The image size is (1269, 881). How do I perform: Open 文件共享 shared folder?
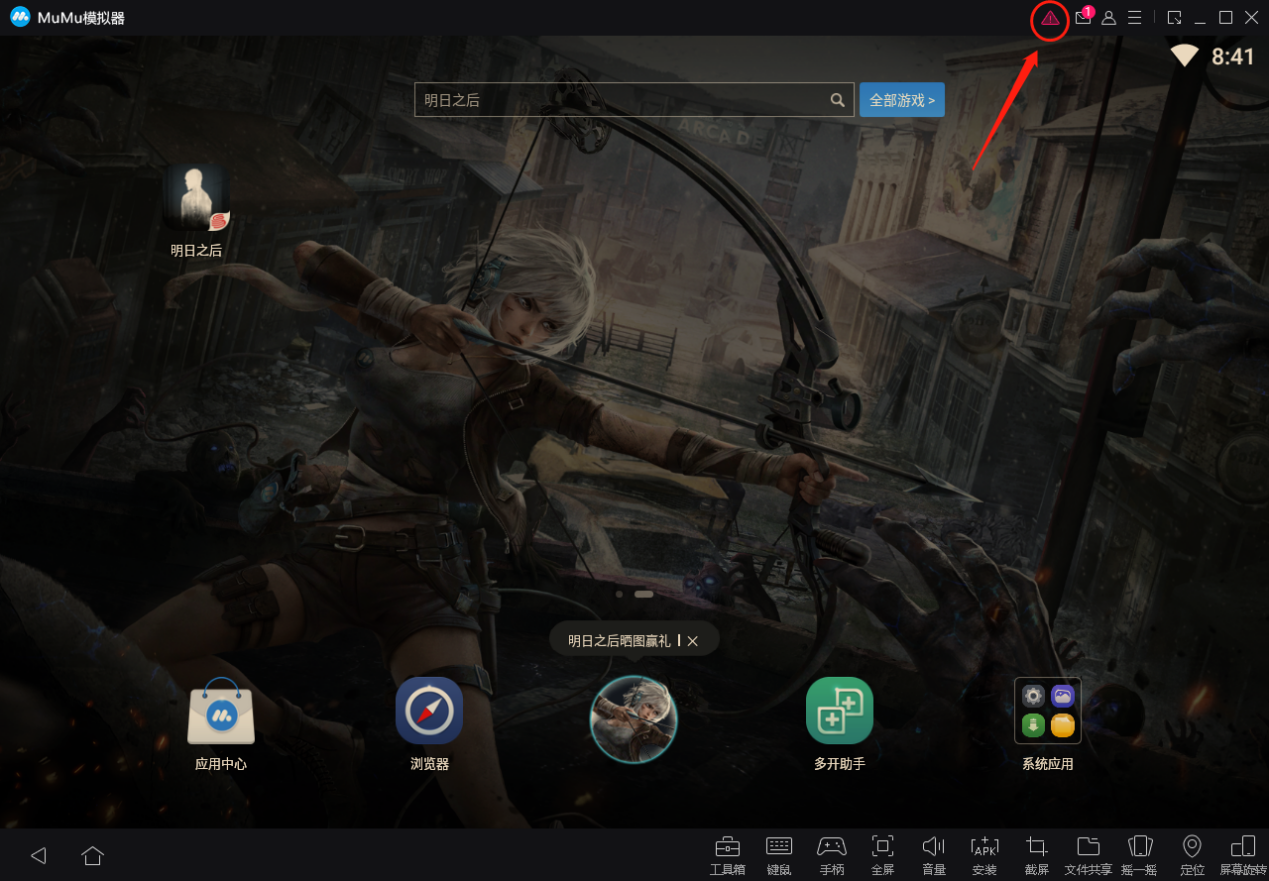(x=1088, y=855)
